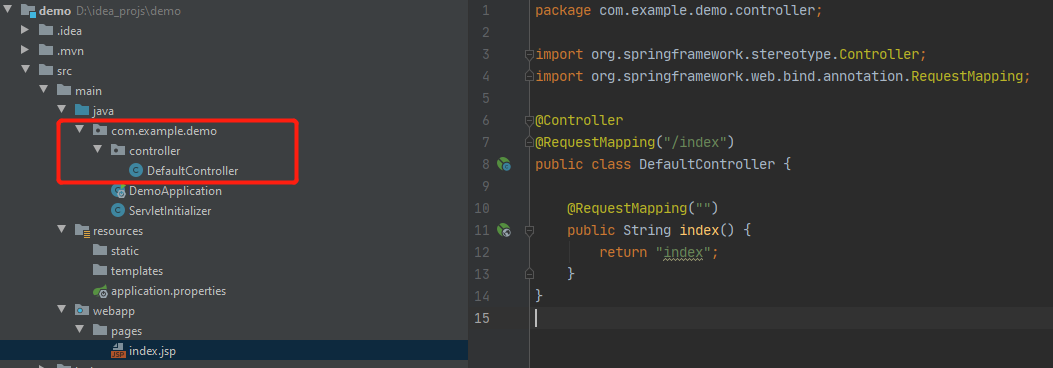1053x368 pixels.
Task: Select application.properties file in tree
Action: tap(168, 291)
